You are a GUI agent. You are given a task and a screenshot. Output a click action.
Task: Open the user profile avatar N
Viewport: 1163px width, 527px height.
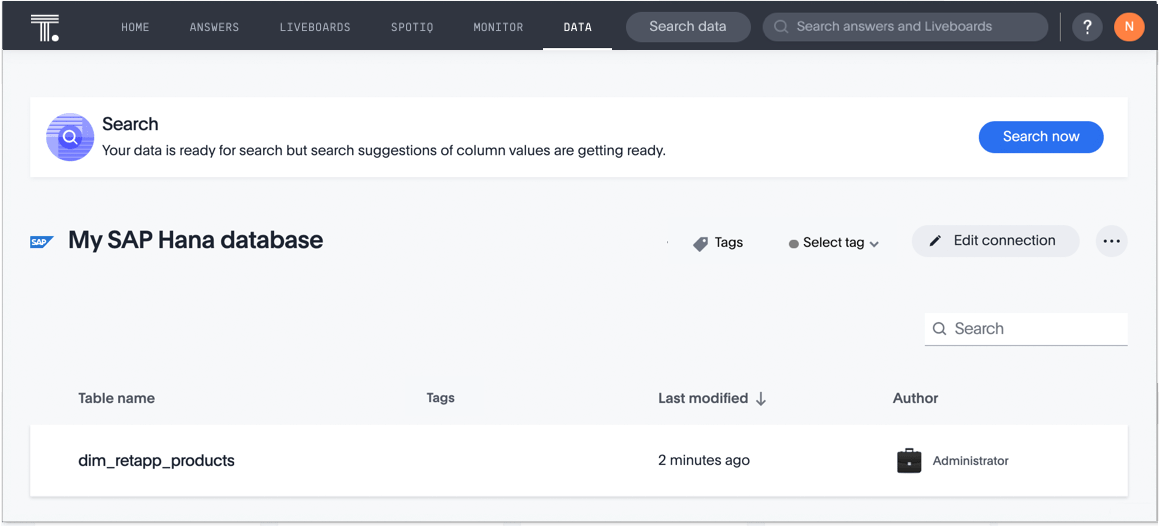[x=1129, y=27]
